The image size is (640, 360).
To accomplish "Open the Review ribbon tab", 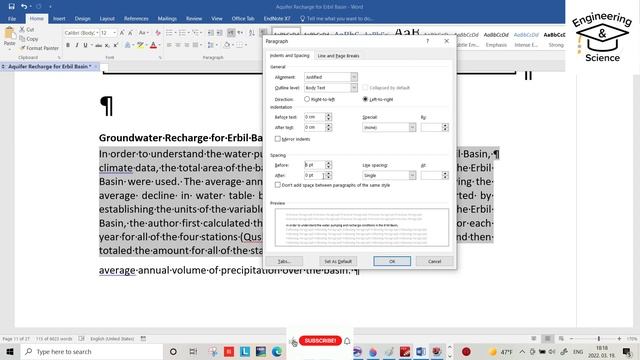I will click(x=193, y=18).
